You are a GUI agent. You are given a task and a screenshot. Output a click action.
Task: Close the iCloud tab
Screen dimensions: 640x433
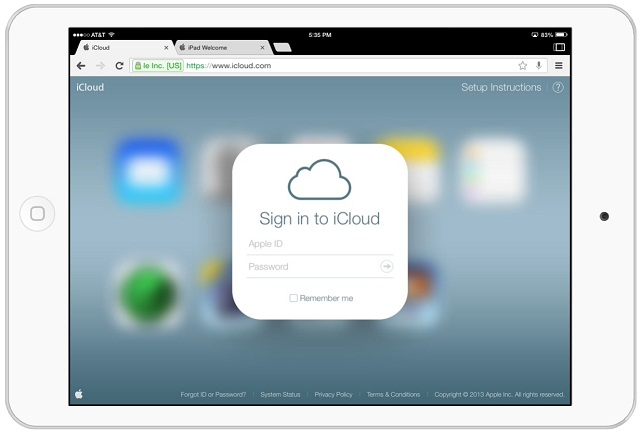[x=166, y=48]
